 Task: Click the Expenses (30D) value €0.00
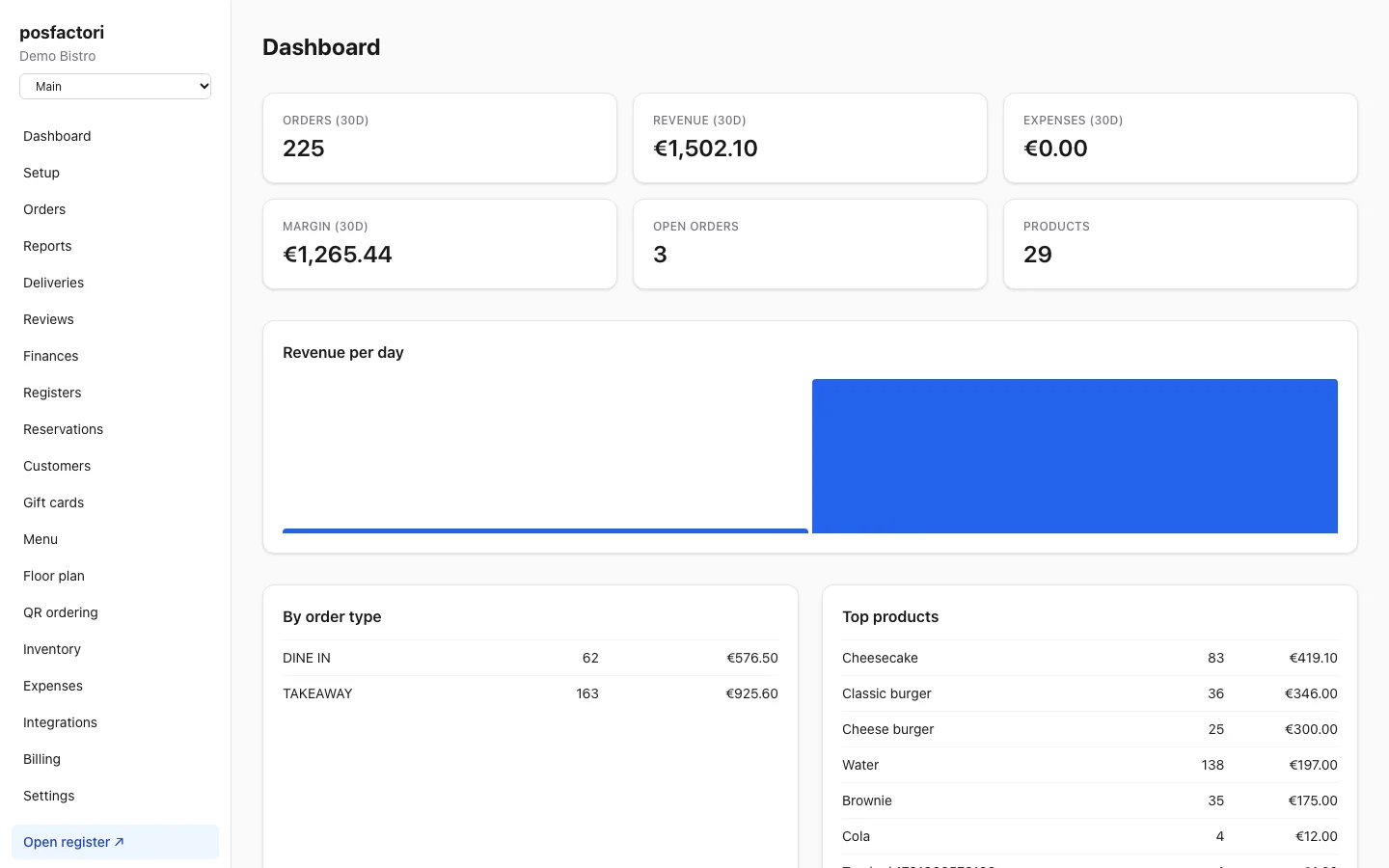tap(1055, 149)
